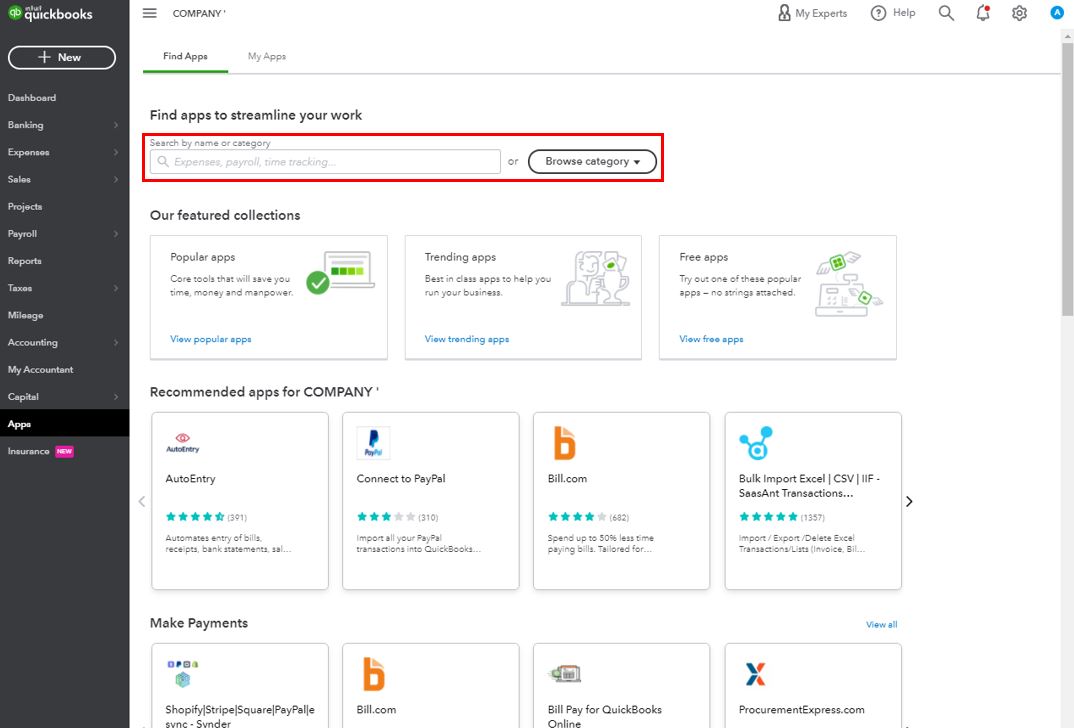1074x728 pixels.
Task: Click the Bill Pay for QuickBooks logo
Action: tap(565, 674)
